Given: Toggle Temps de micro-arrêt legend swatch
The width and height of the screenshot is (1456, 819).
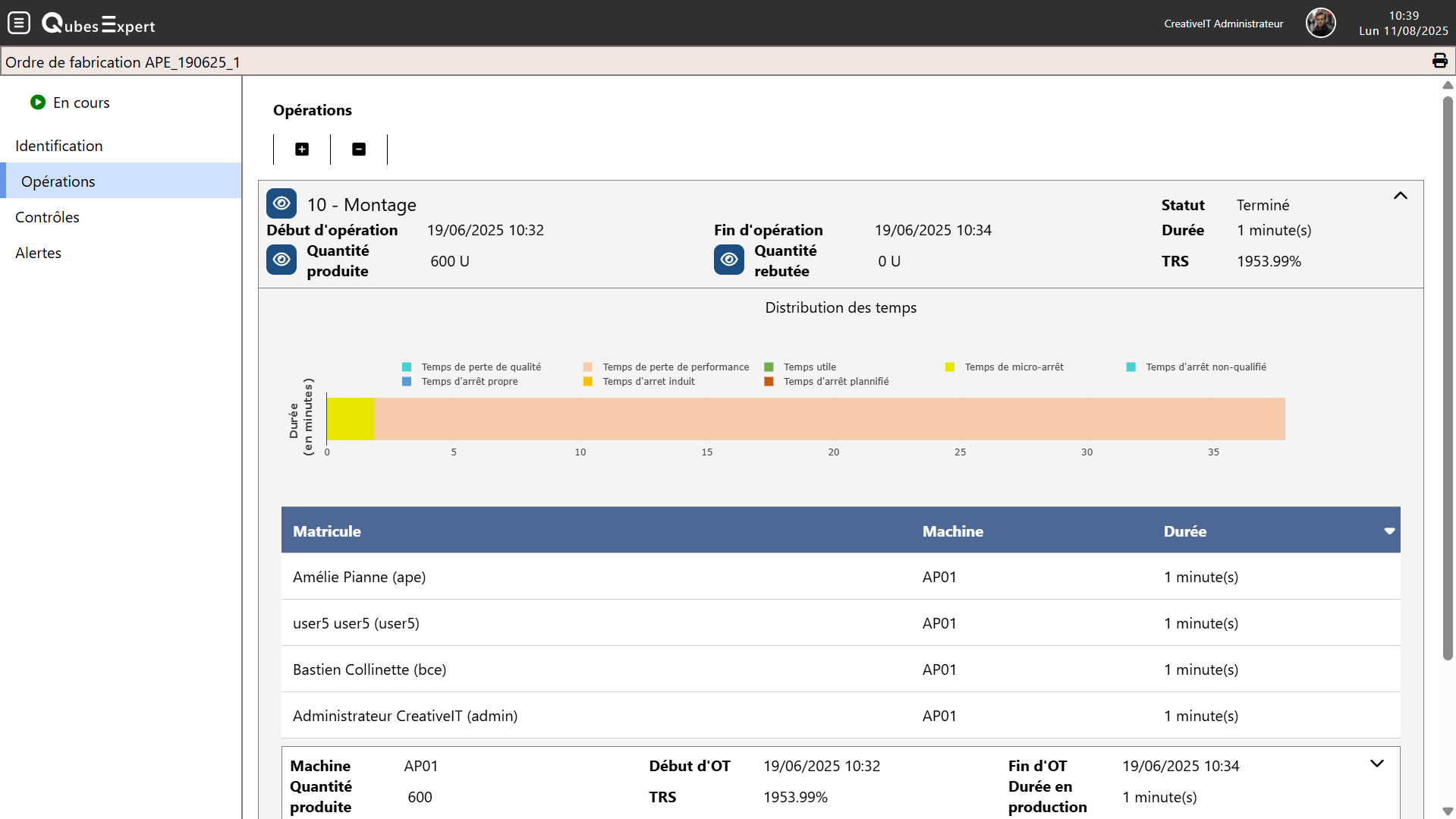Looking at the screenshot, I should click(x=949, y=367).
